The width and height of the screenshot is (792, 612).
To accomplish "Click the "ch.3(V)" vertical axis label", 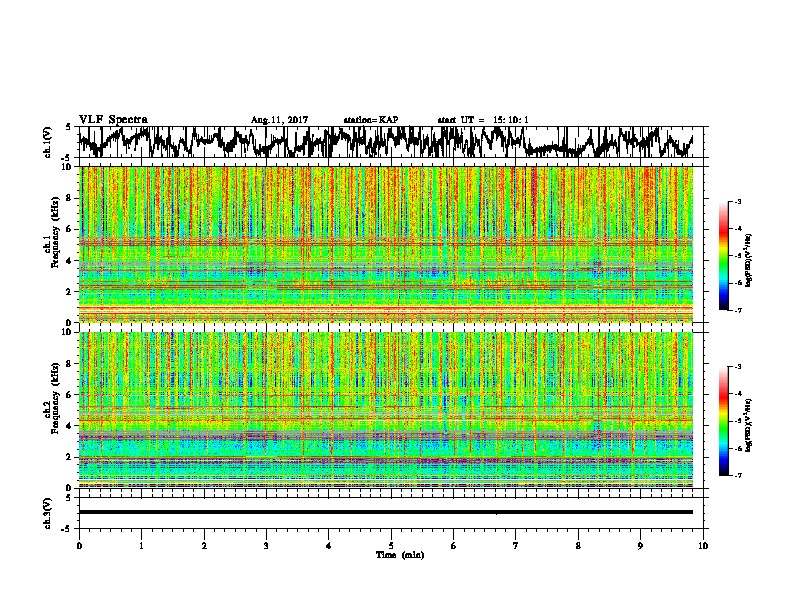I will 48,513.
